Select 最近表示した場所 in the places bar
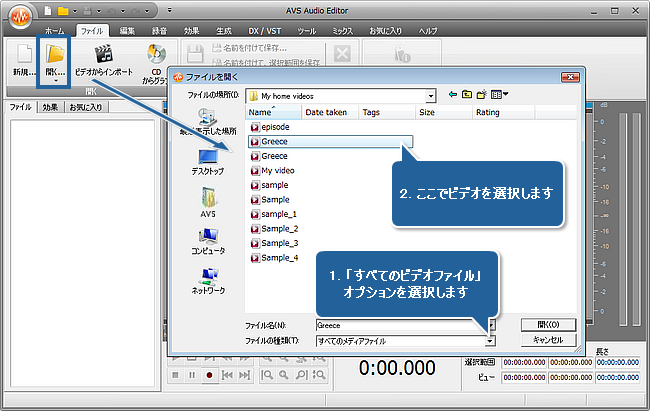This screenshot has height=411, width=650. click(x=208, y=122)
